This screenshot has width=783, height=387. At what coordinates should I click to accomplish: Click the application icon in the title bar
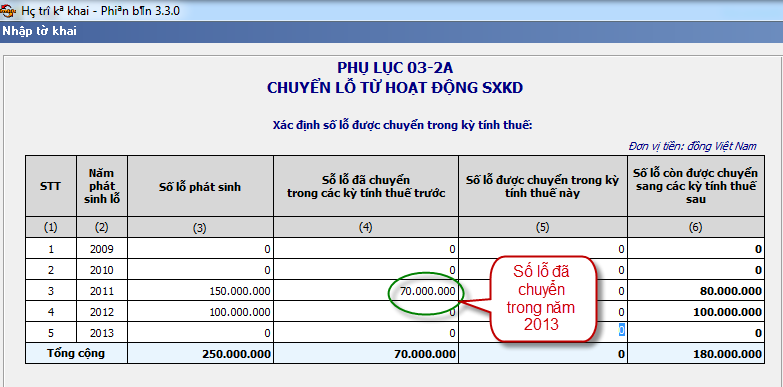coord(8,10)
